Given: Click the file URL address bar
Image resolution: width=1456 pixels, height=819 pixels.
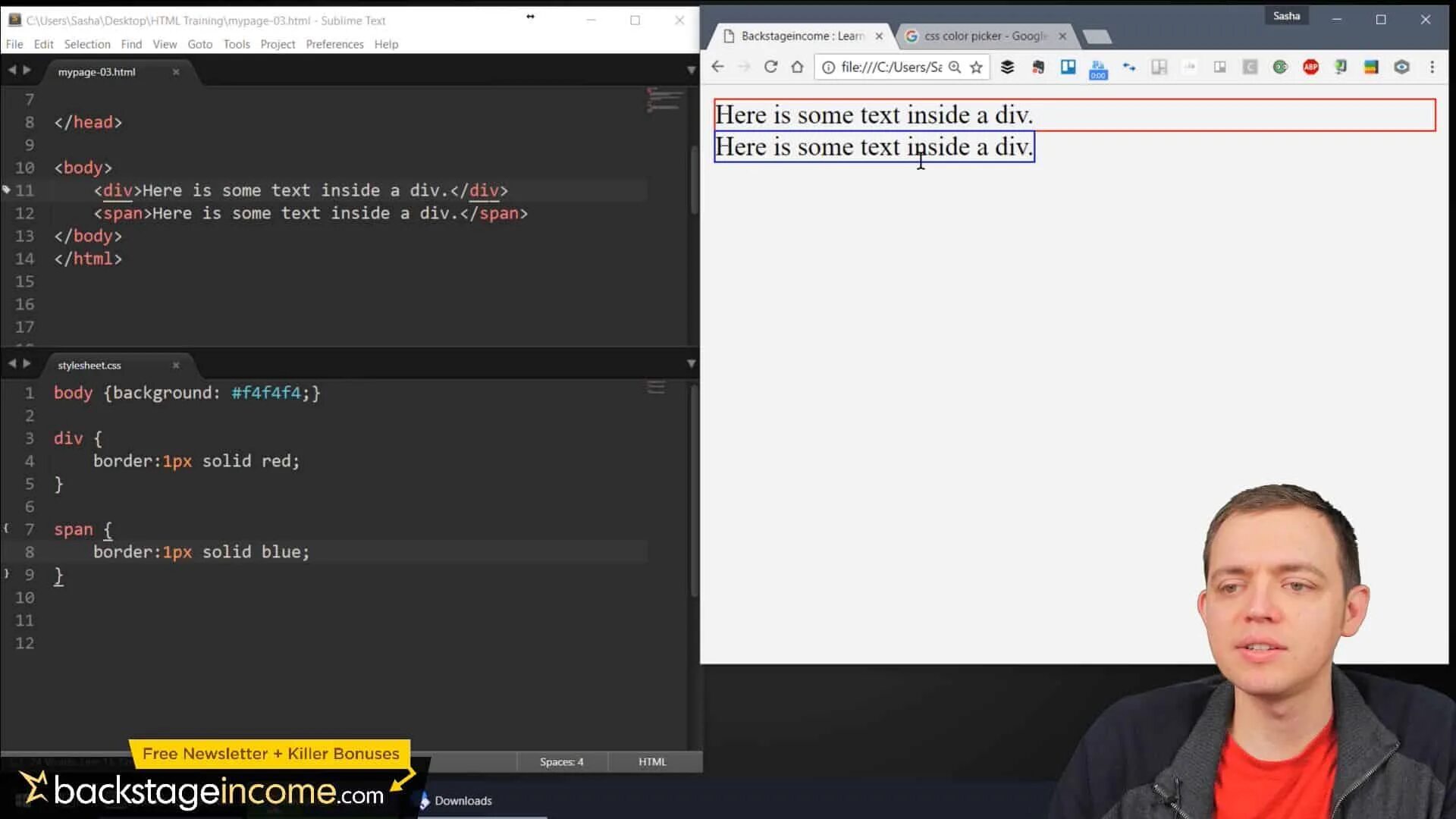Looking at the screenshot, I should click(890, 67).
